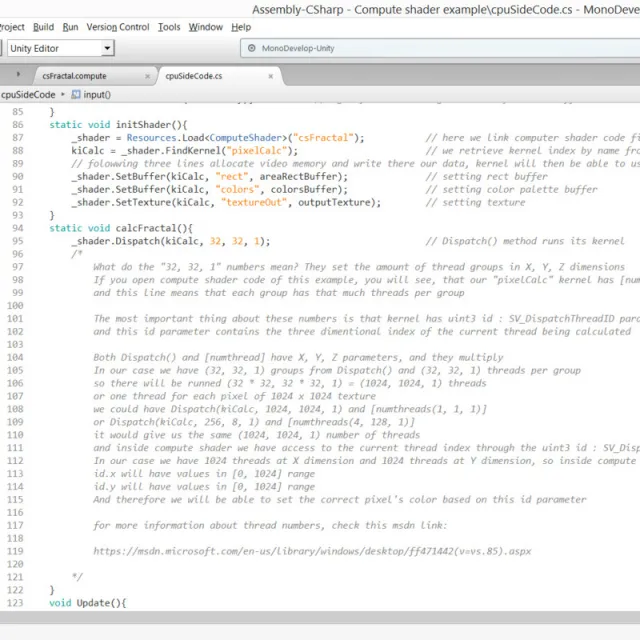Click the "csFractal" string literal

[323, 138]
